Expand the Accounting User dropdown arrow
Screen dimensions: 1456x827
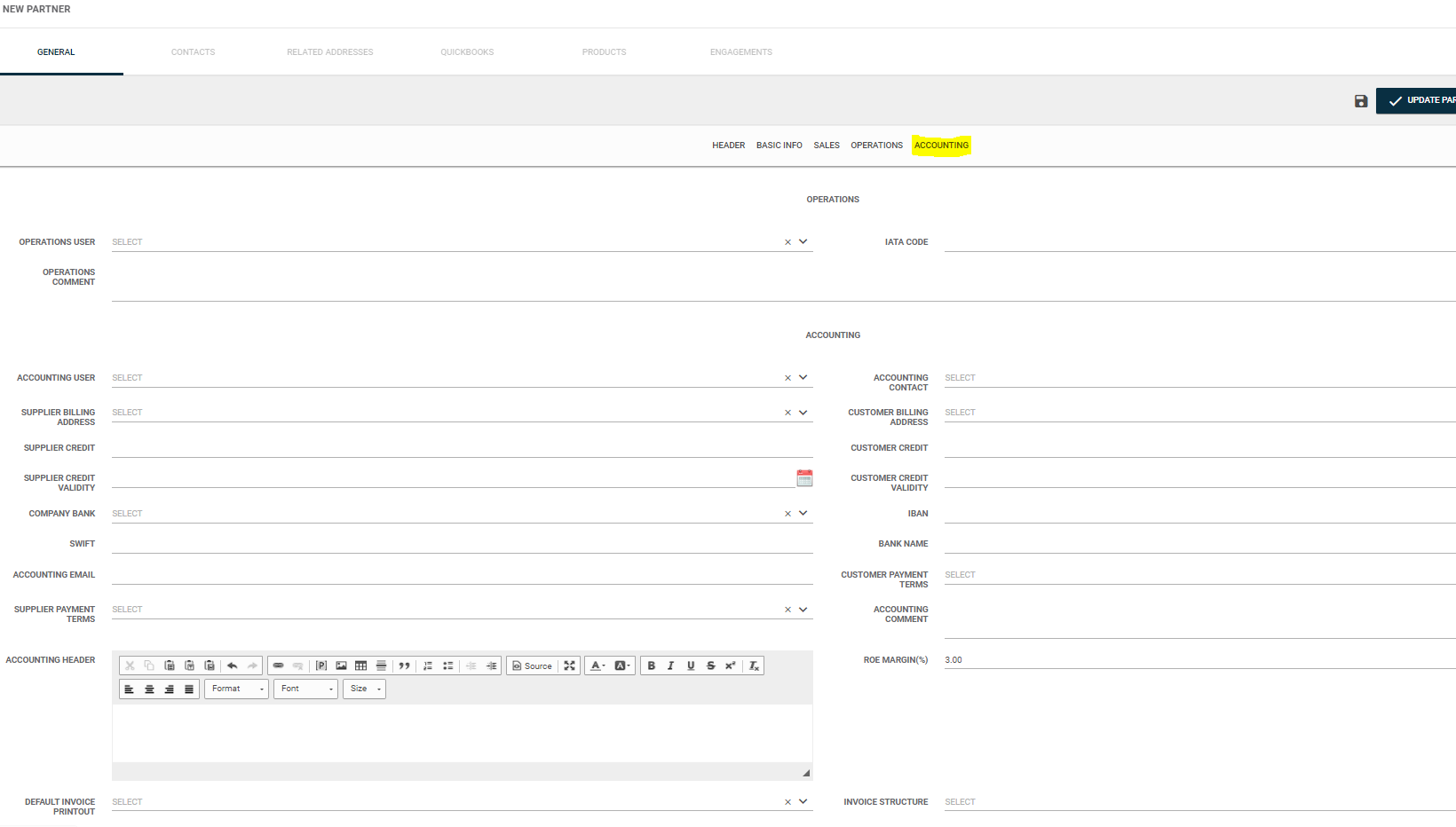click(803, 377)
